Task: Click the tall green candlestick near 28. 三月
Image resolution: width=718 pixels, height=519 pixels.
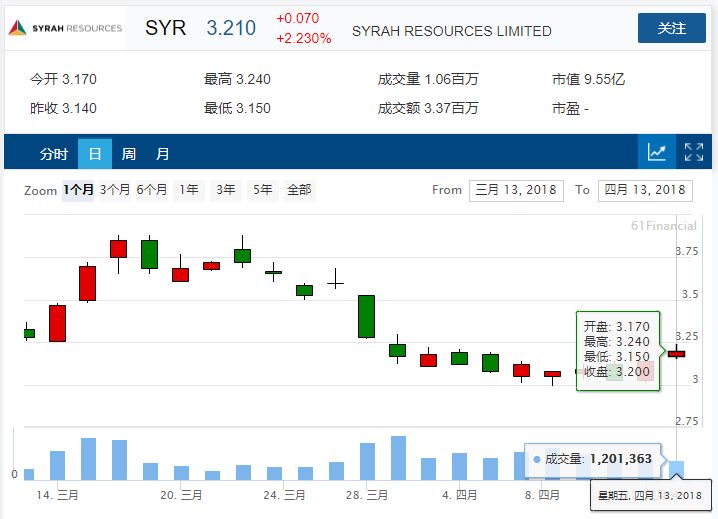Action: tap(366, 317)
